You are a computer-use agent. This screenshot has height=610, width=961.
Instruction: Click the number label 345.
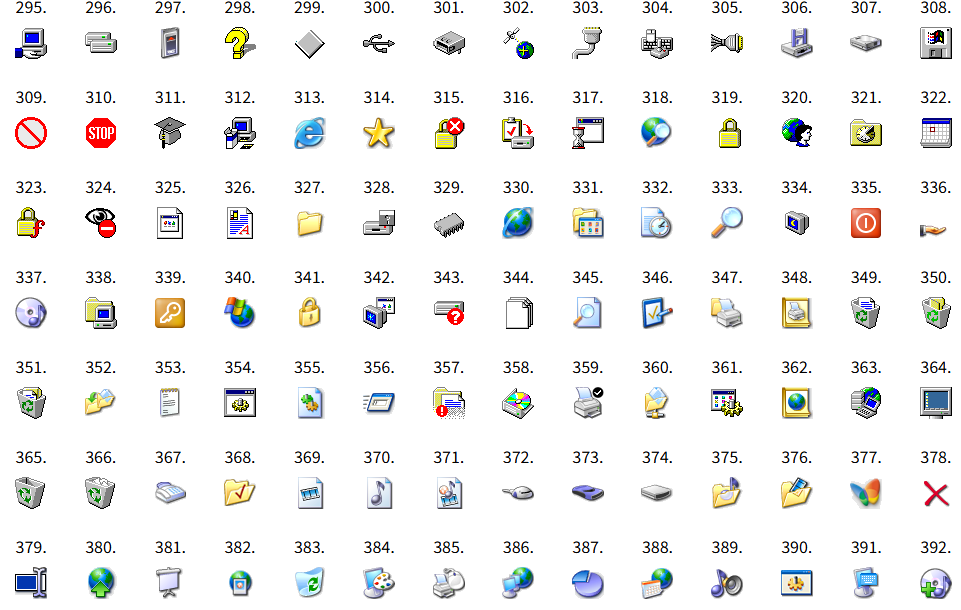tap(588, 278)
